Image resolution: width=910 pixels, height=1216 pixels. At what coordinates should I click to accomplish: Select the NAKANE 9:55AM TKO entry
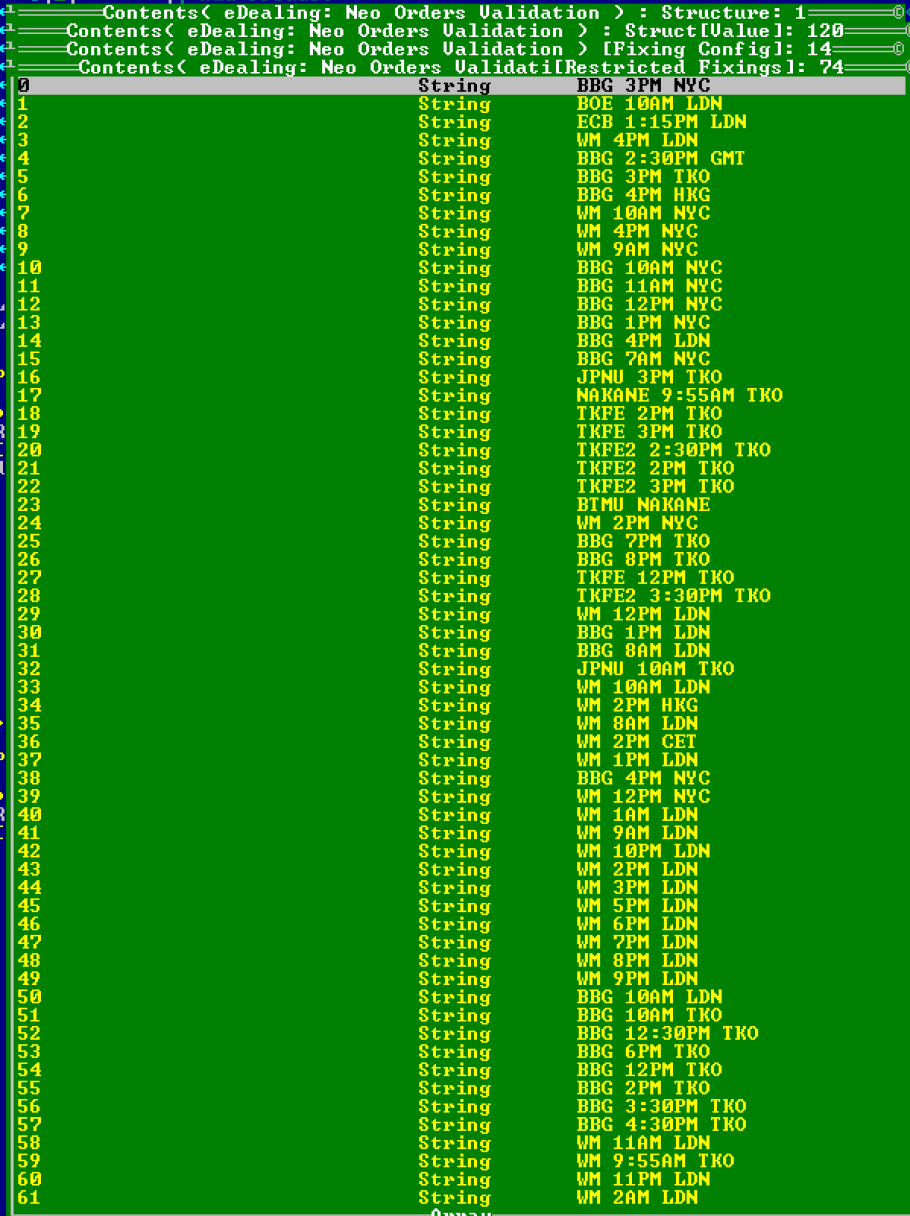click(x=679, y=395)
